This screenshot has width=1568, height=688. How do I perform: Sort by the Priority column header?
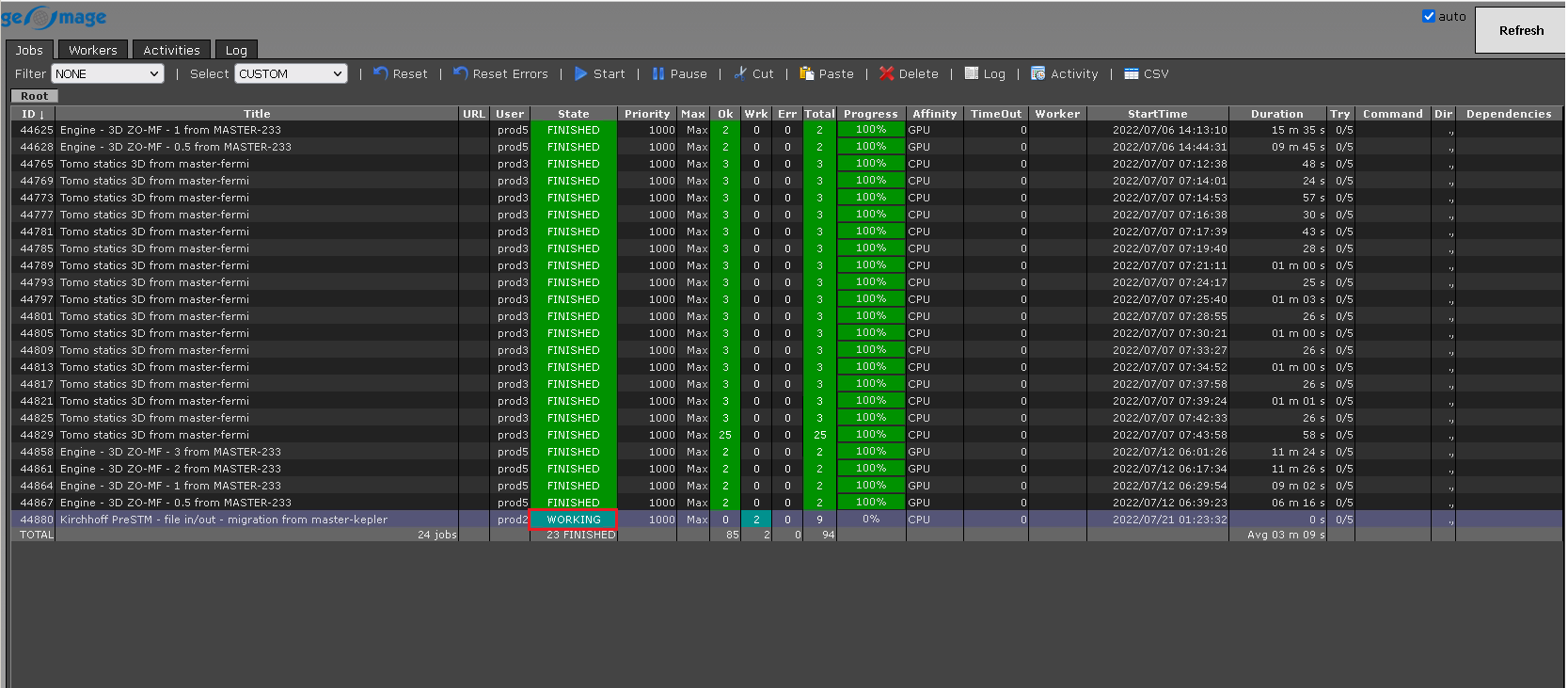pos(647,114)
